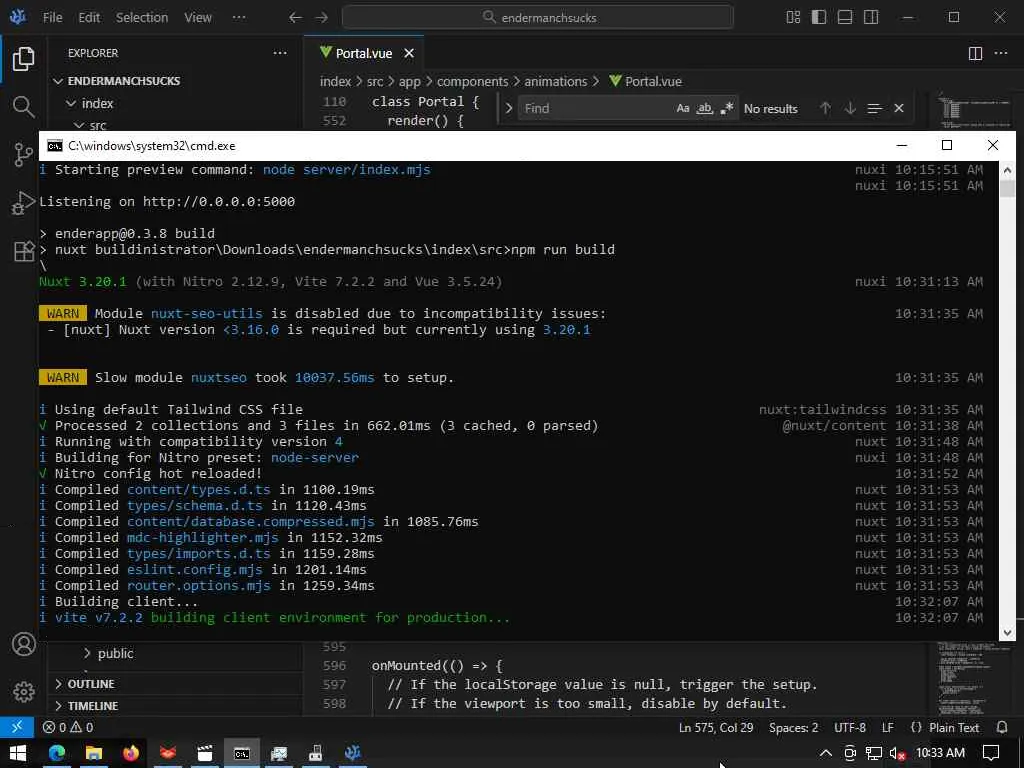Open the Search view in activity bar
Image resolution: width=1024 pixels, height=768 pixels.
click(24, 106)
